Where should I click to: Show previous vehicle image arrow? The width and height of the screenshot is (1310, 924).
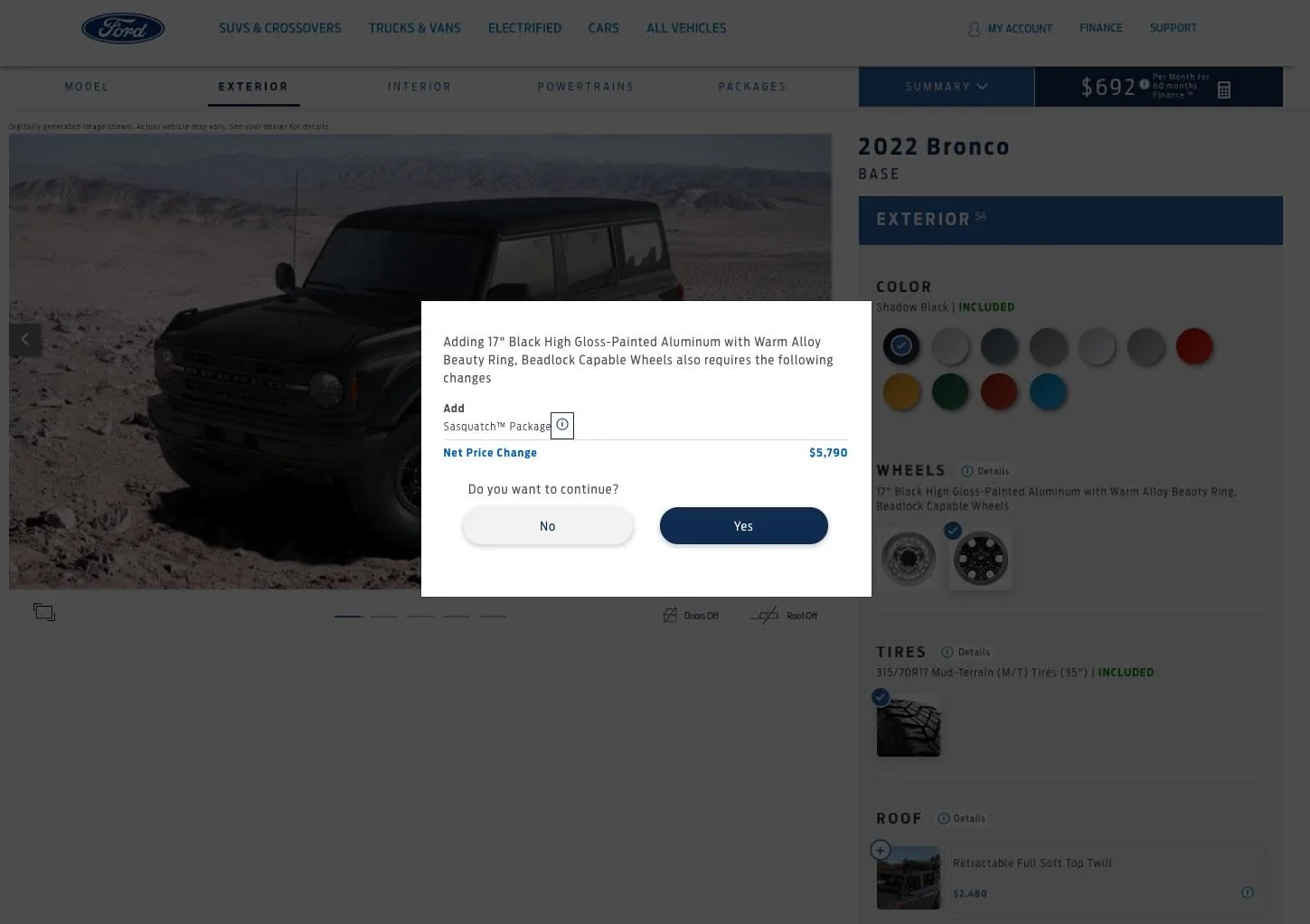click(x=25, y=339)
